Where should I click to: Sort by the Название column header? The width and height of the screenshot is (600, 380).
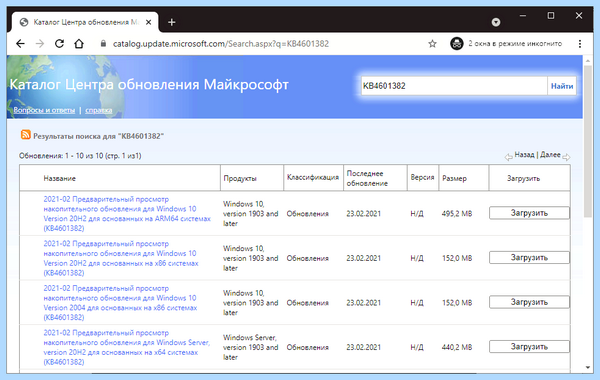click(60, 178)
